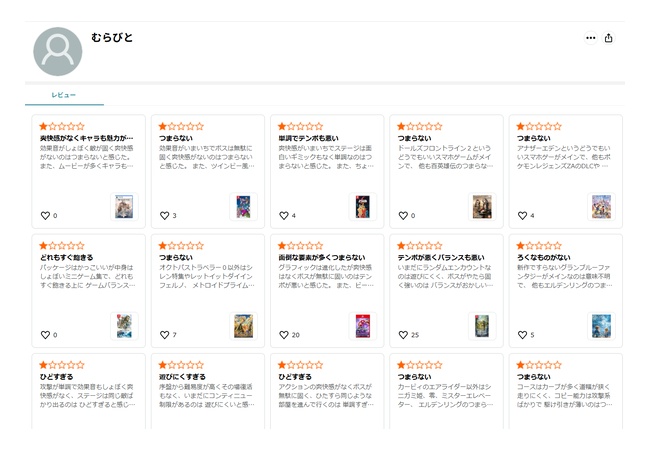Like the ドールズフロントライン2 review with heart
This screenshot has height=450, width=650.
(x=403, y=215)
